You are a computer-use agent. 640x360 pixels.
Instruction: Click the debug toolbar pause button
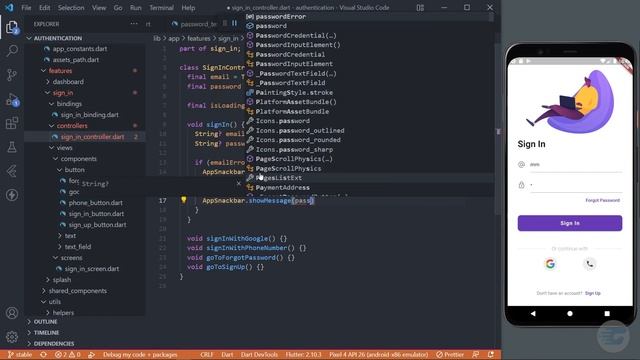pyautogui.click(x=235, y=23)
